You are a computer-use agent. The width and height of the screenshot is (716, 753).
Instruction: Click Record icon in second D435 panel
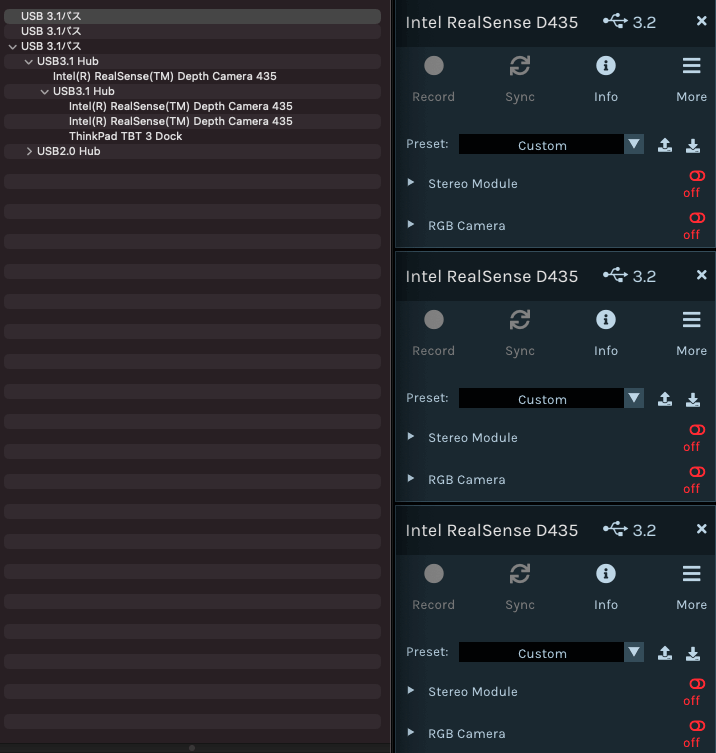pos(434,320)
